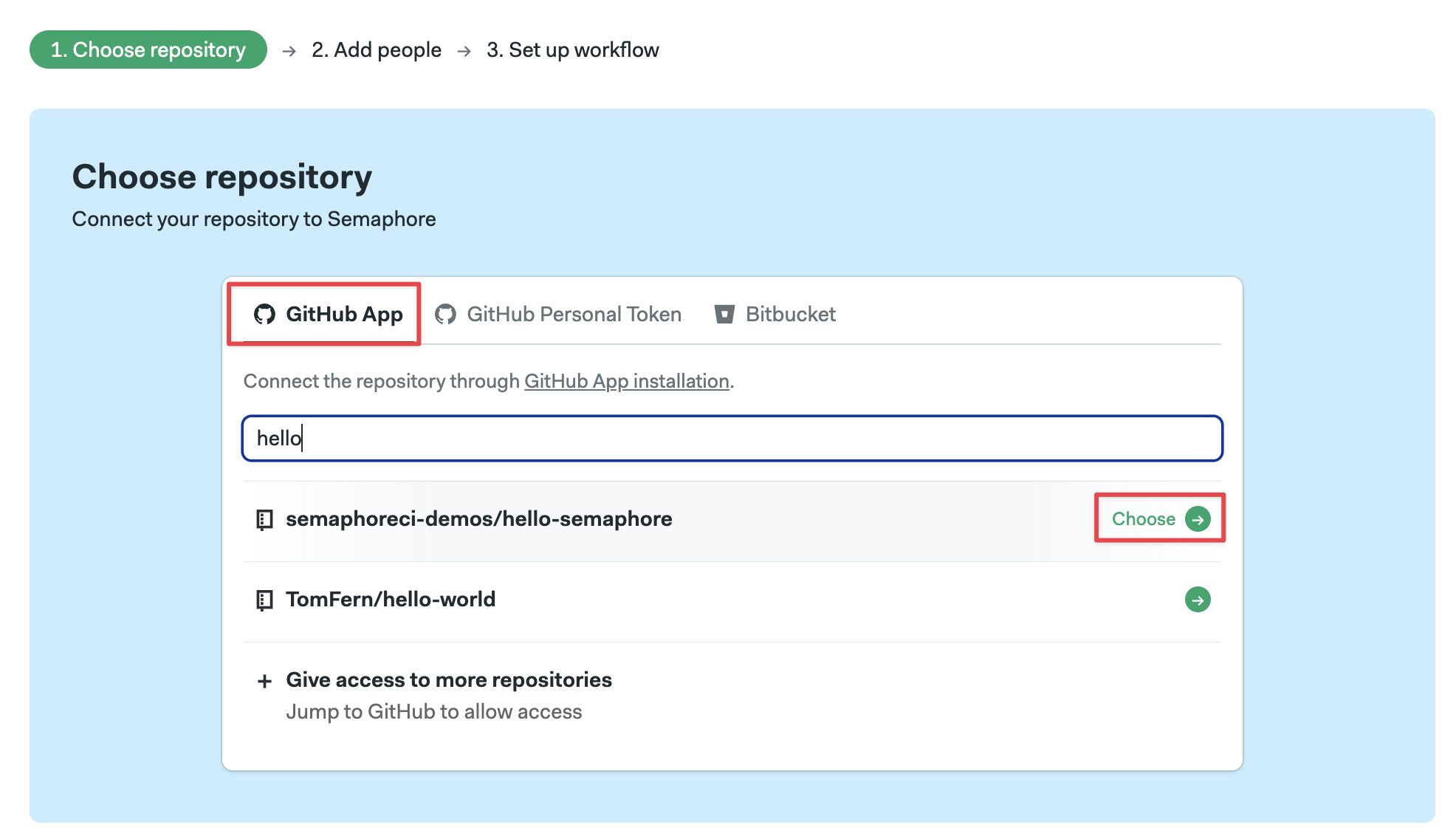The image size is (1456, 839).
Task: Focus the repository search field containing hello
Action: [732, 439]
